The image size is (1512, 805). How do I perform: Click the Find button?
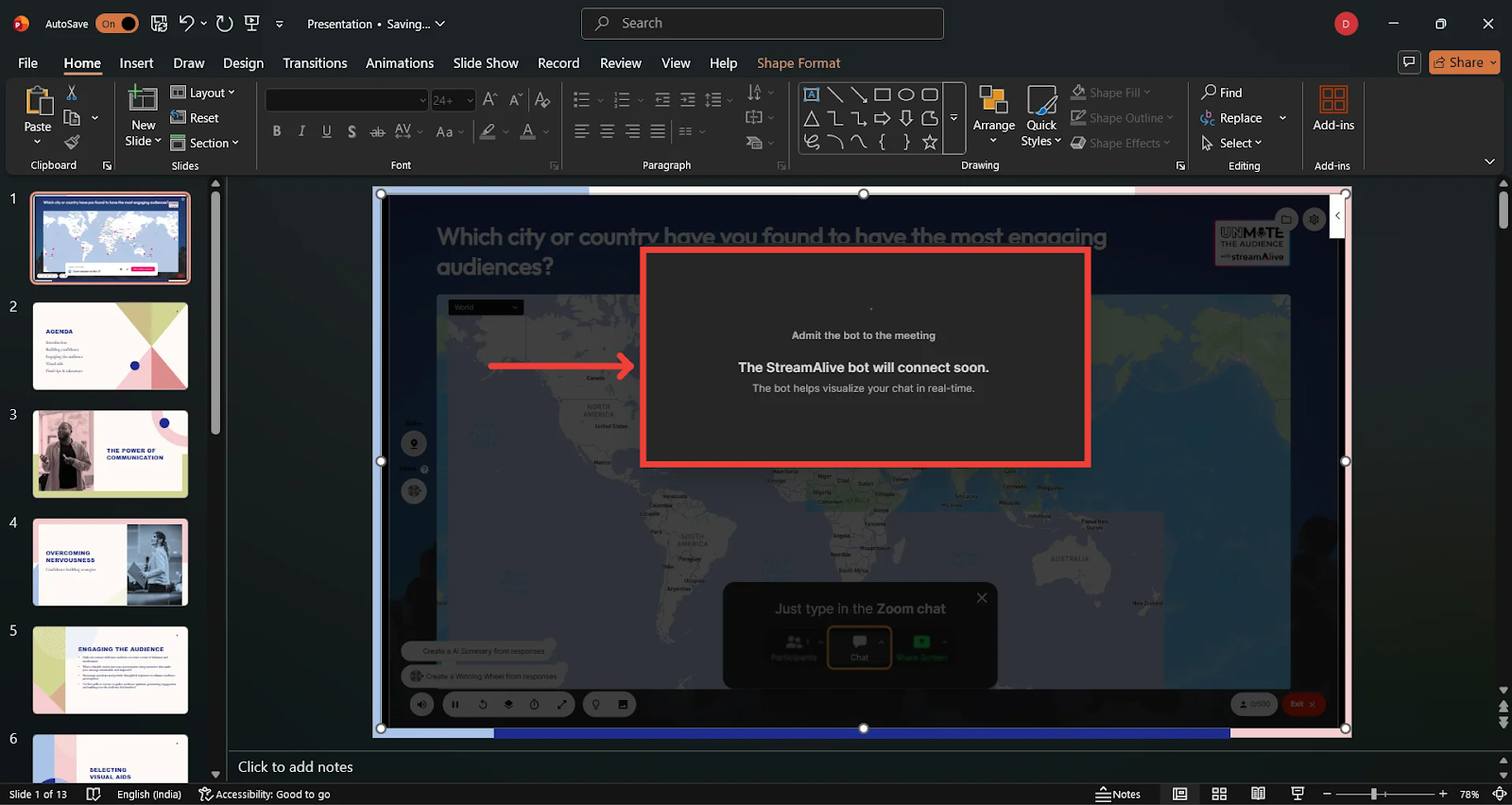click(1222, 93)
